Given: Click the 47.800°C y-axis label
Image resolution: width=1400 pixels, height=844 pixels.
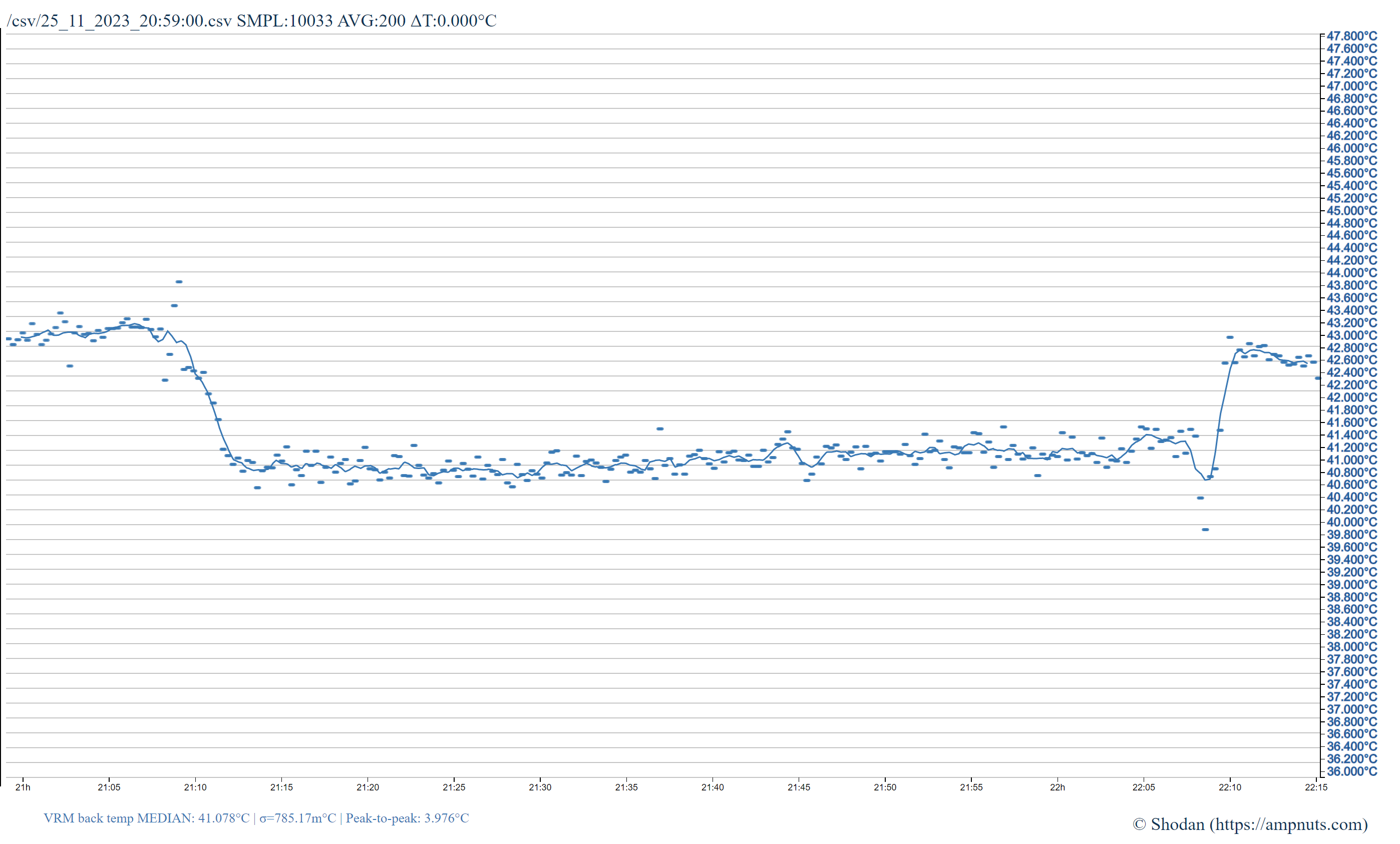Looking at the screenshot, I should point(1352,37).
